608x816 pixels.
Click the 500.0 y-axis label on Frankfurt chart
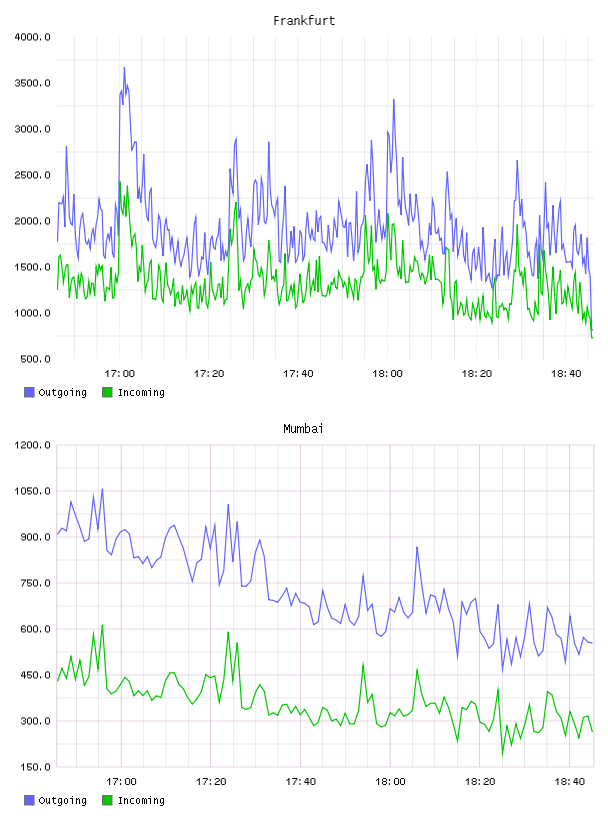35,359
